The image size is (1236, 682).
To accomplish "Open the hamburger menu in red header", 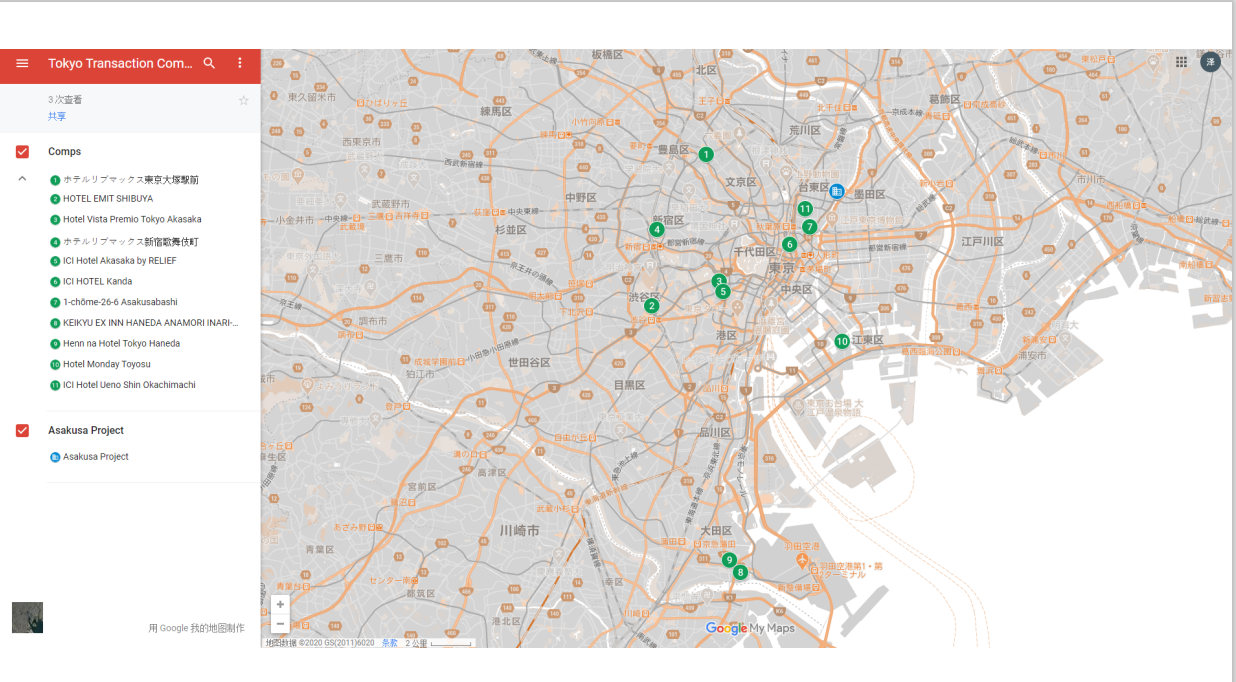I will pyautogui.click(x=22, y=63).
